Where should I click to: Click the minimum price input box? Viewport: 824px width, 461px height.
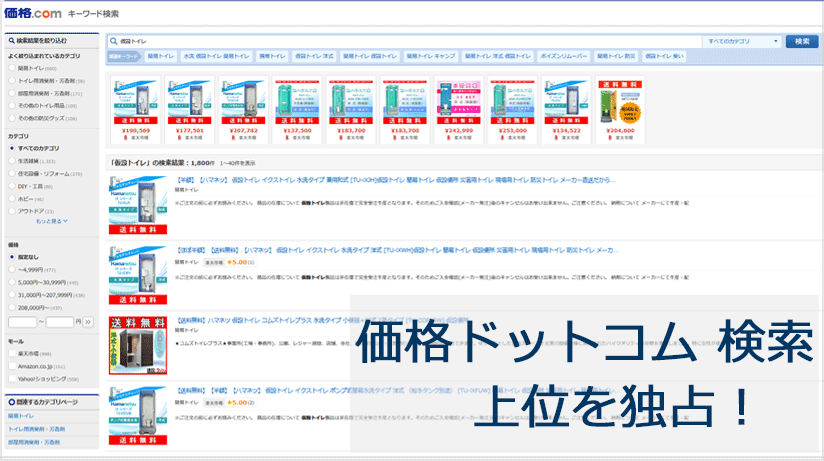[x=23, y=322]
